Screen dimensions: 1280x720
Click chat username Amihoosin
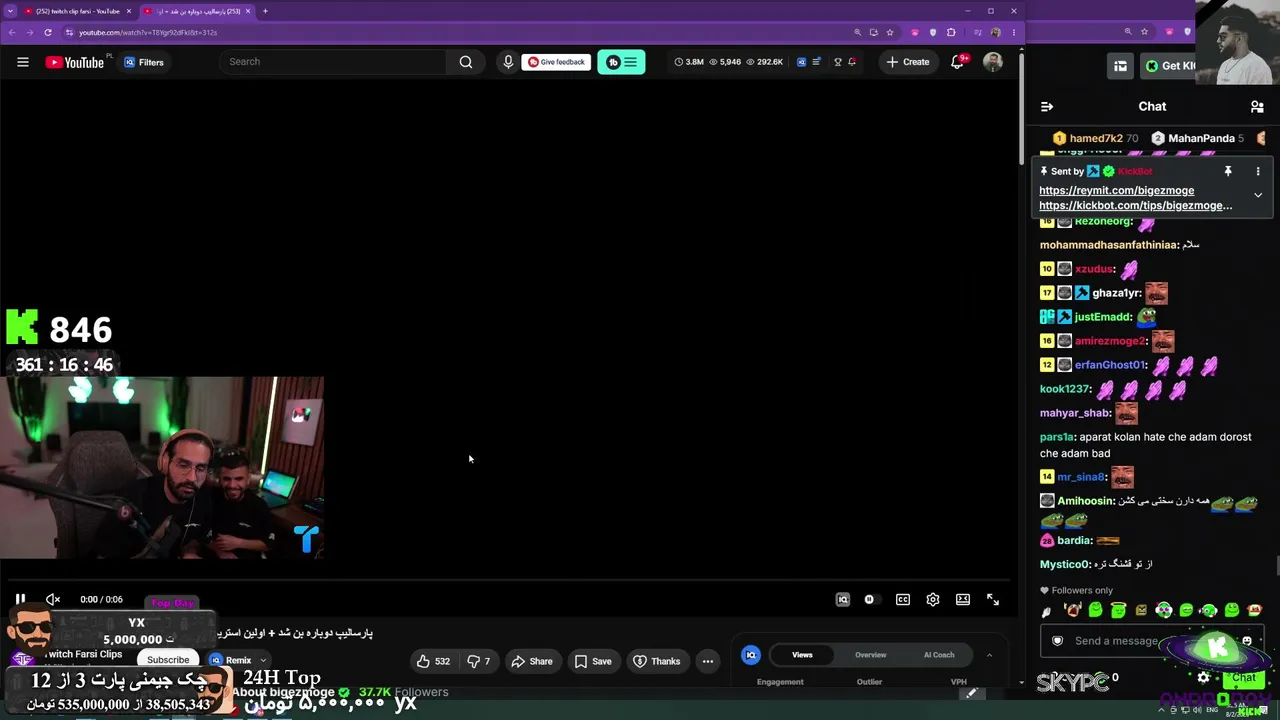point(1086,501)
